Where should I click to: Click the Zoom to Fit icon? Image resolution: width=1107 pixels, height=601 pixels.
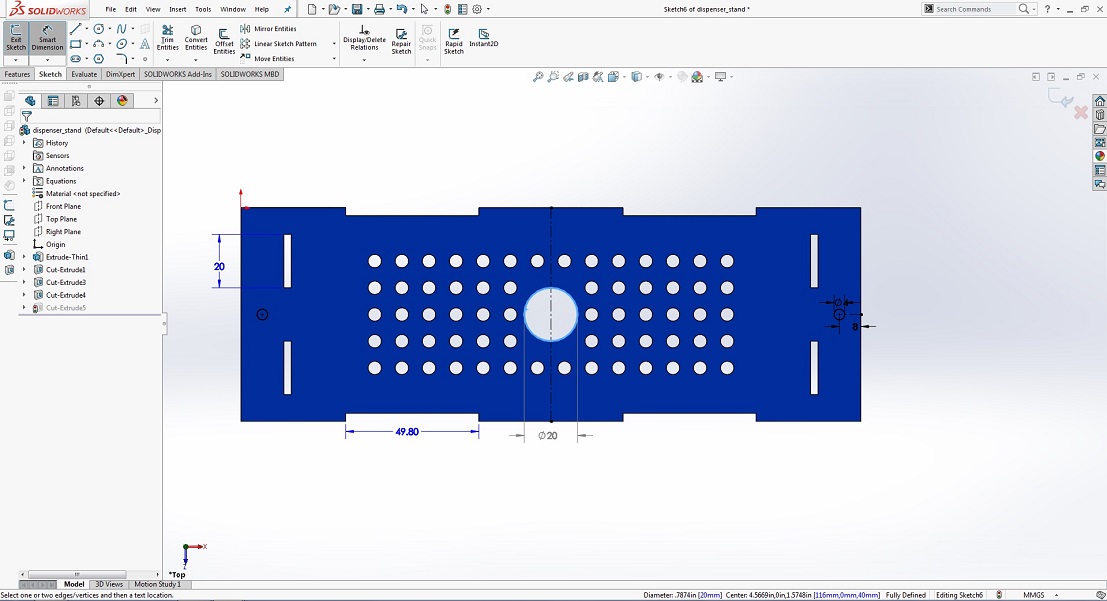click(x=538, y=76)
